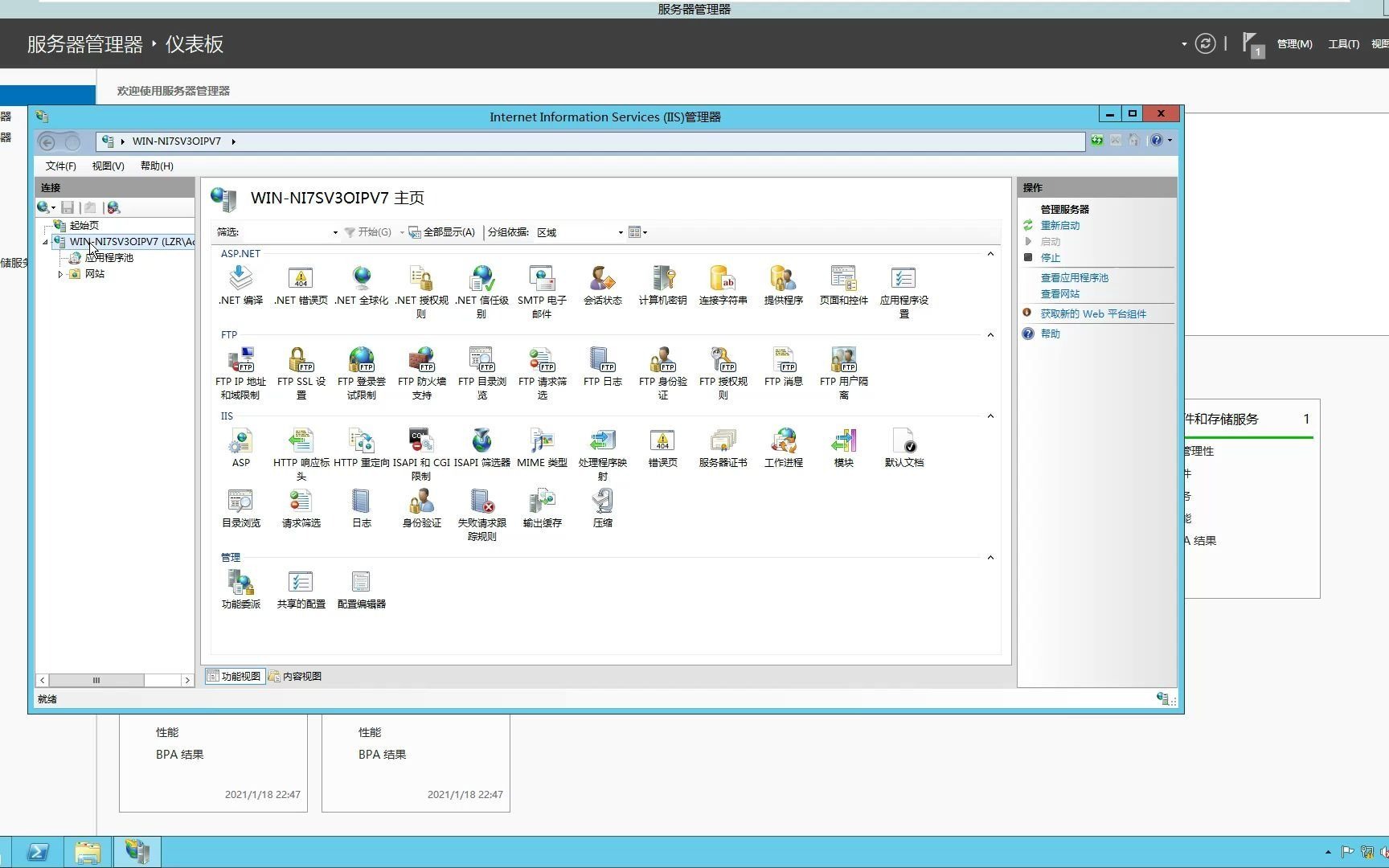Open the FTP 身份验证 feature
1389x868 pixels.
[662, 374]
